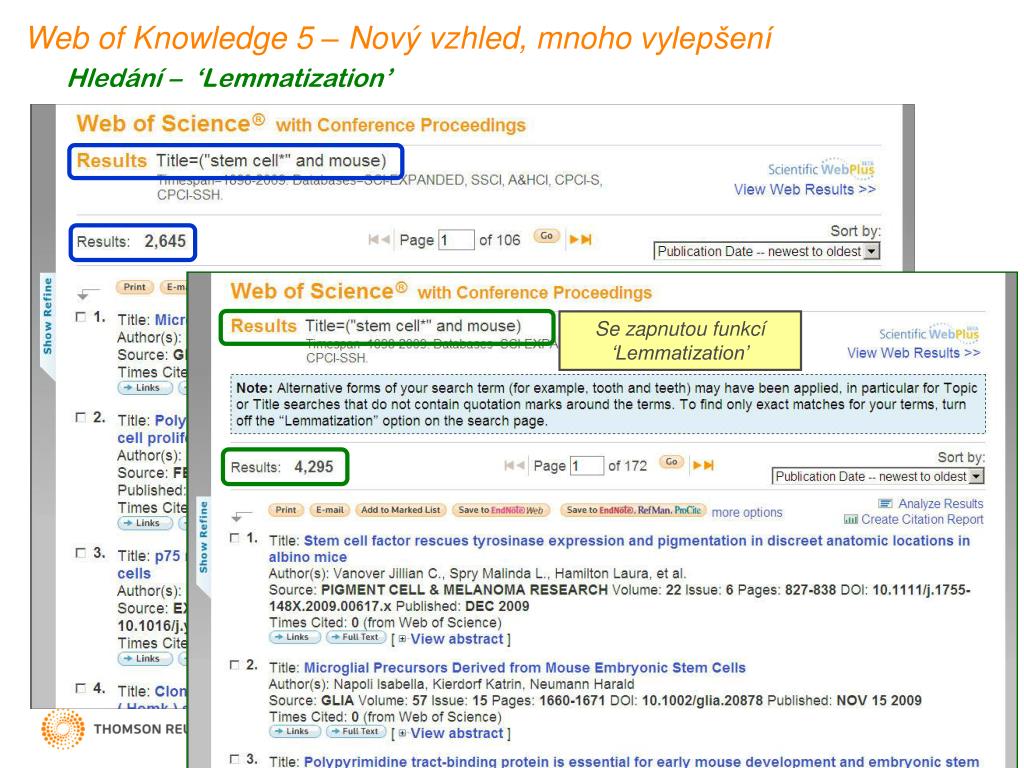Click Full Text button under result 1
This screenshot has height=768, width=1024.
pyautogui.click(x=357, y=637)
